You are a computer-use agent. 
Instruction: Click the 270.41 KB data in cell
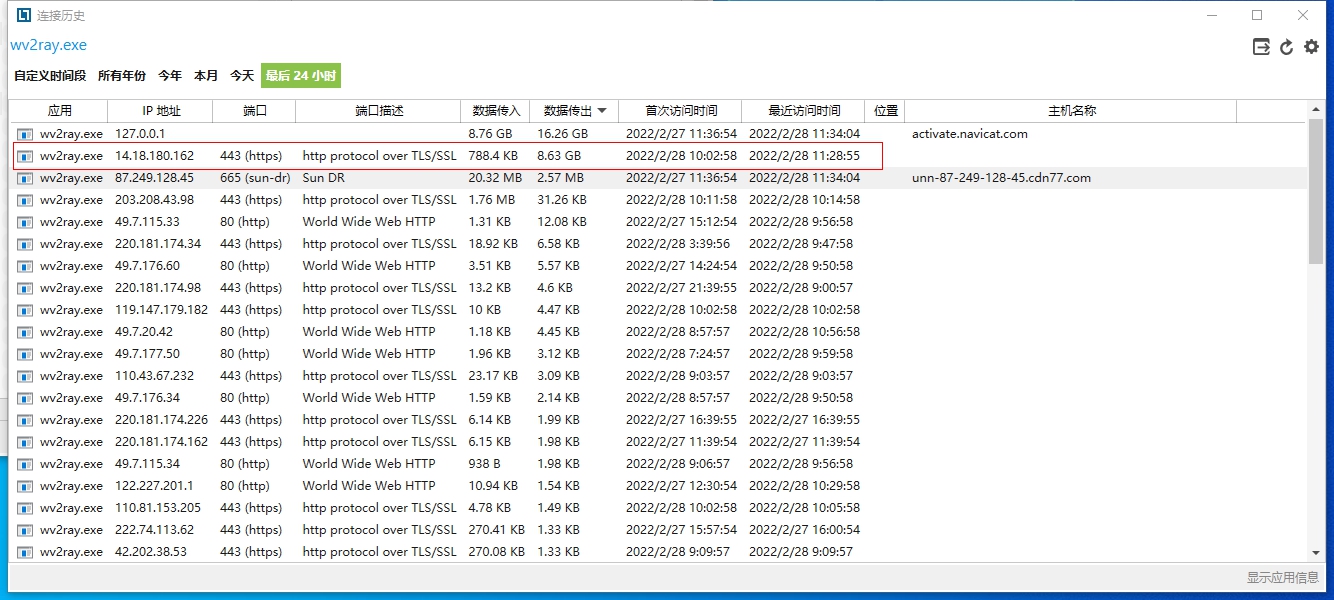[x=496, y=530]
